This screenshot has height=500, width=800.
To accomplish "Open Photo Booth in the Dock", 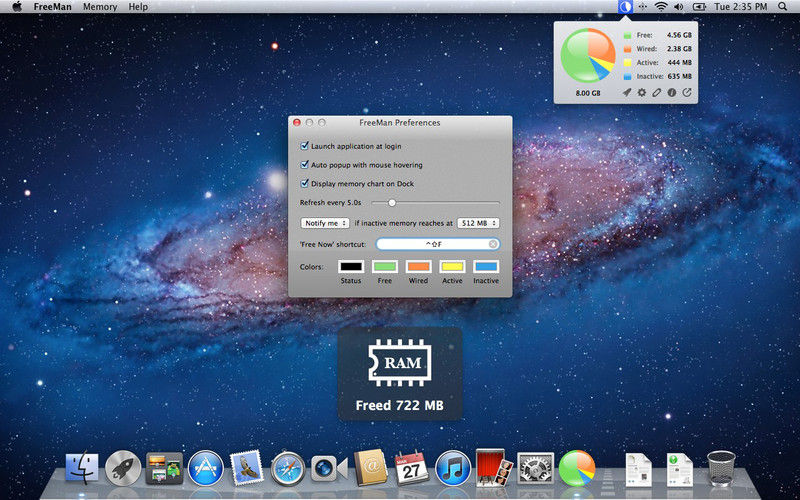I will (x=494, y=468).
